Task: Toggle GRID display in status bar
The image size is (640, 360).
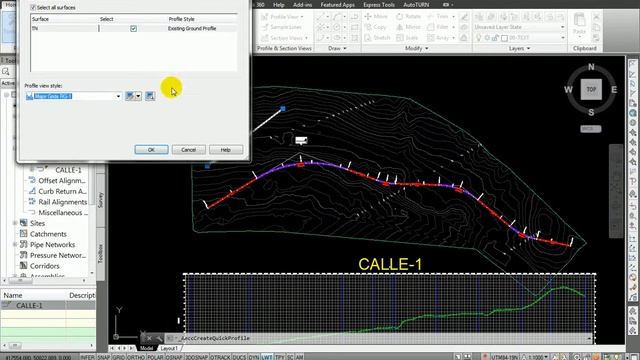Action: coord(119,357)
